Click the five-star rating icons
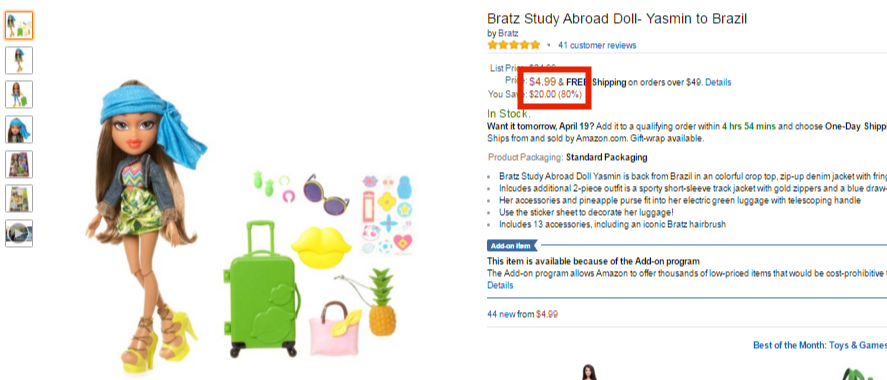 pos(514,45)
